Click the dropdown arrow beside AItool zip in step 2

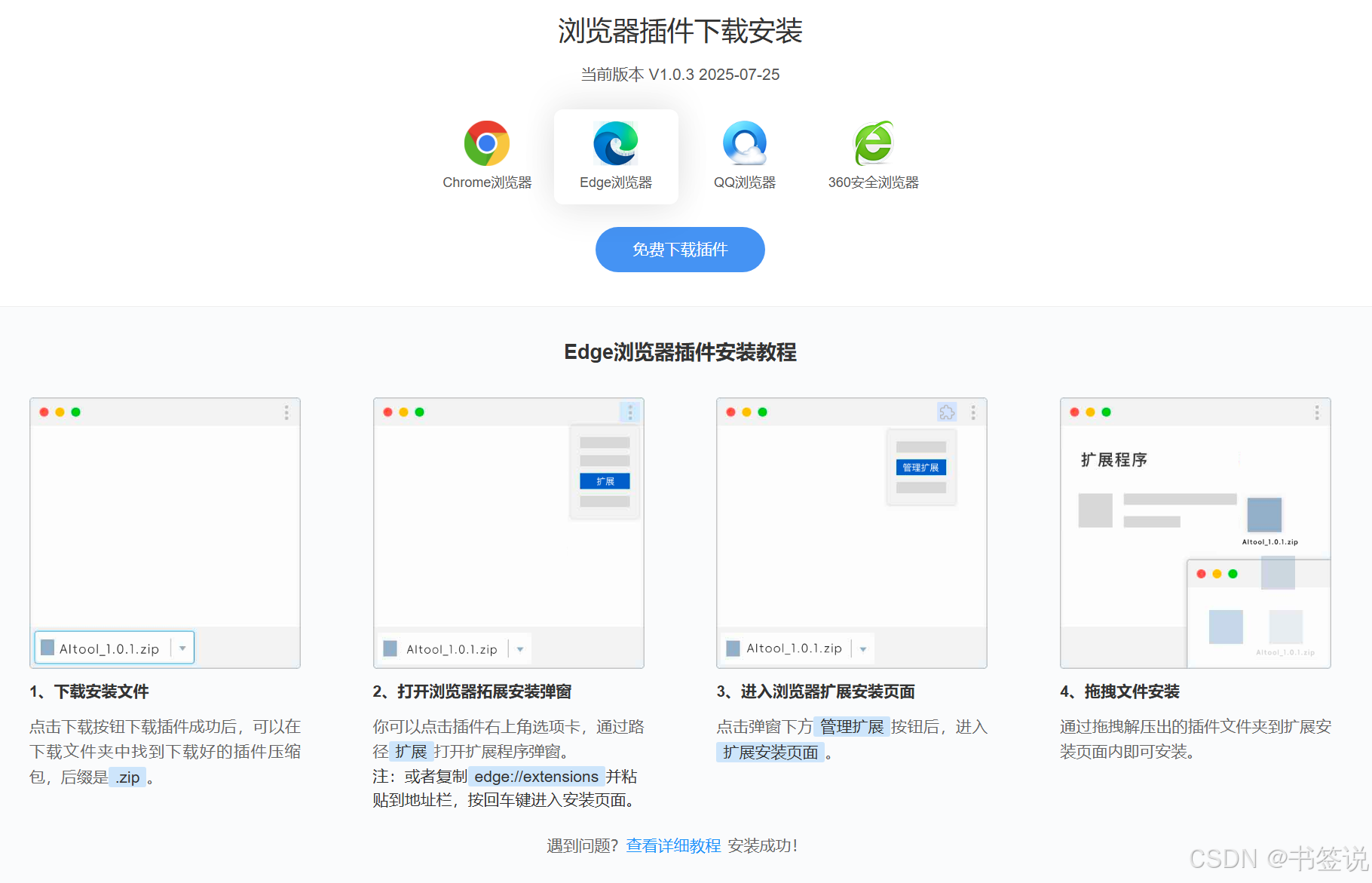520,649
